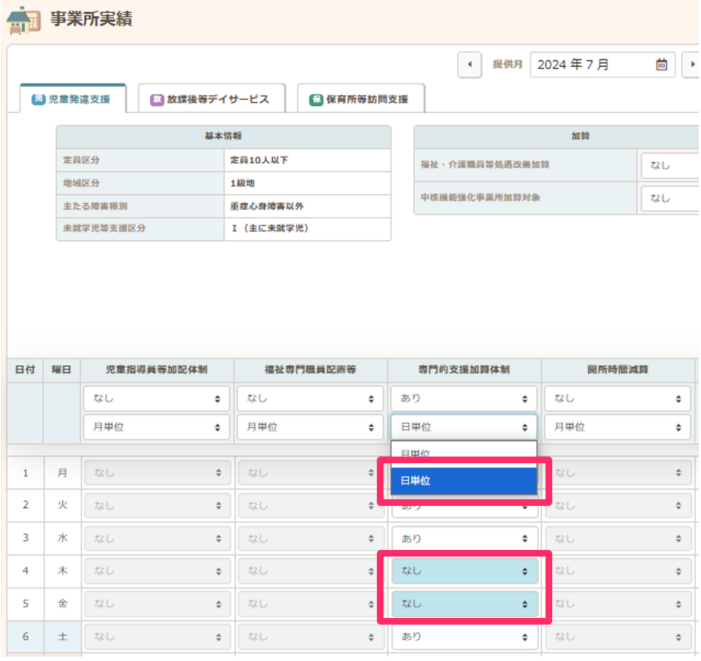The width and height of the screenshot is (701, 661).
Task: Click the house icon beside 事業所実績 title
Action: tap(23, 19)
